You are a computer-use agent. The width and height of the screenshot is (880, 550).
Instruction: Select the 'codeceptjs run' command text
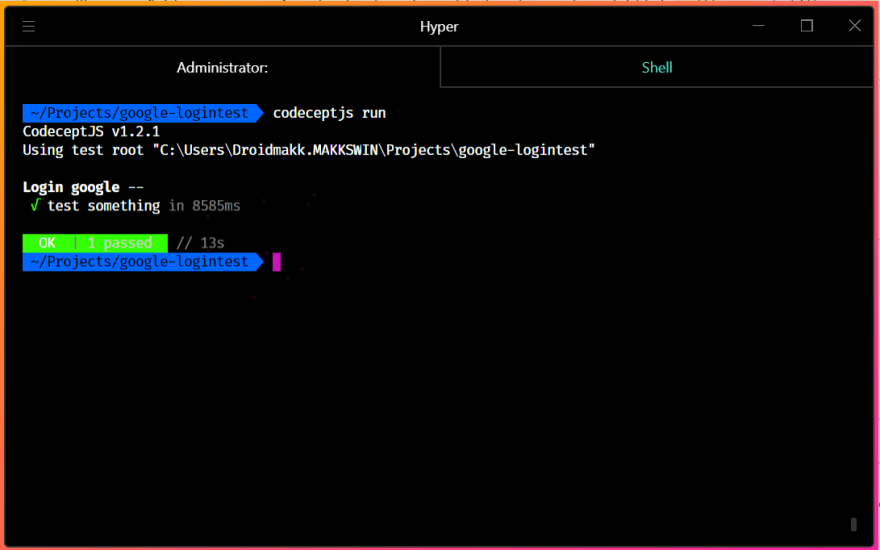[x=329, y=113]
